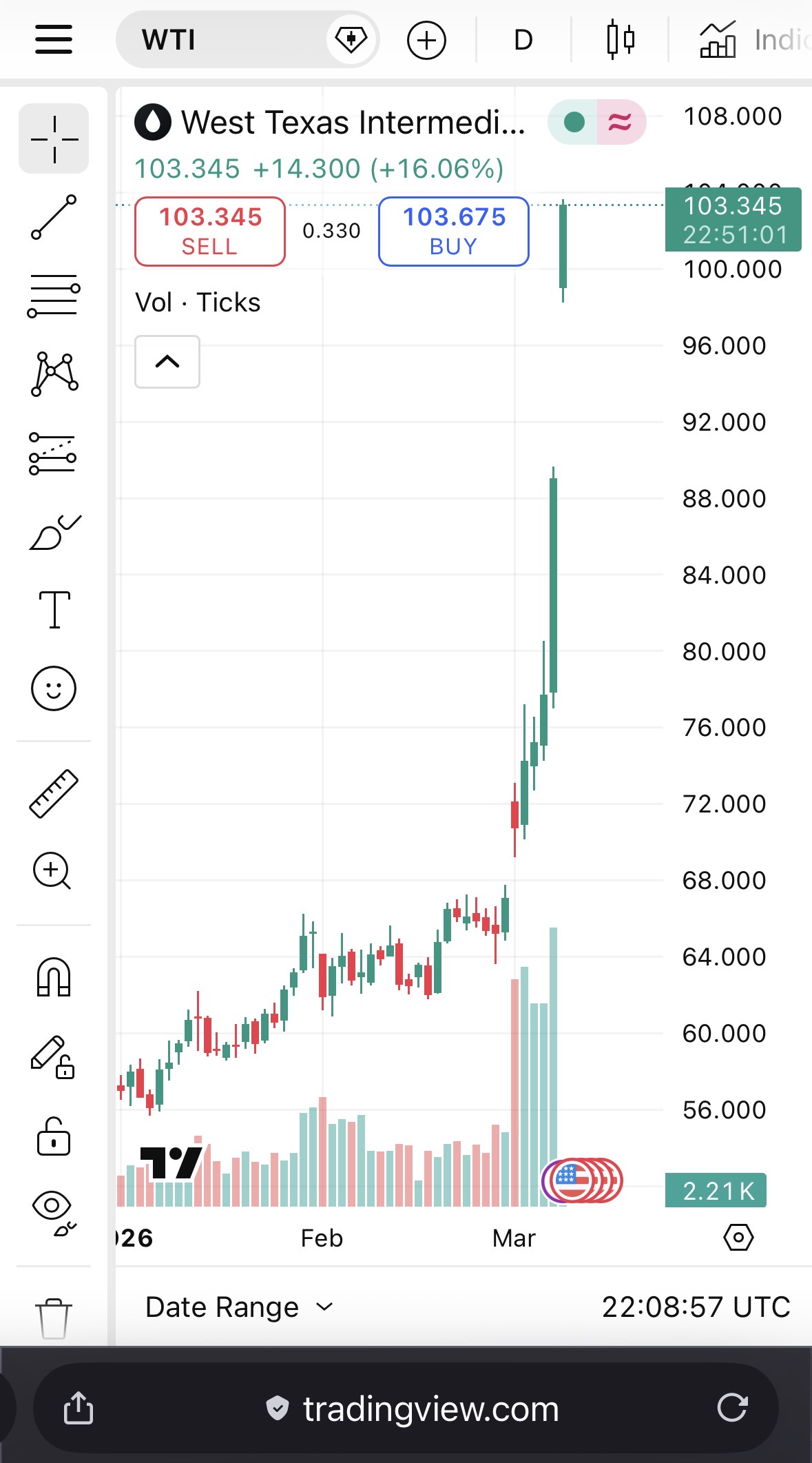This screenshot has height=1463, width=812.
Task: Select the XABCD pattern tool
Action: pyautogui.click(x=54, y=374)
